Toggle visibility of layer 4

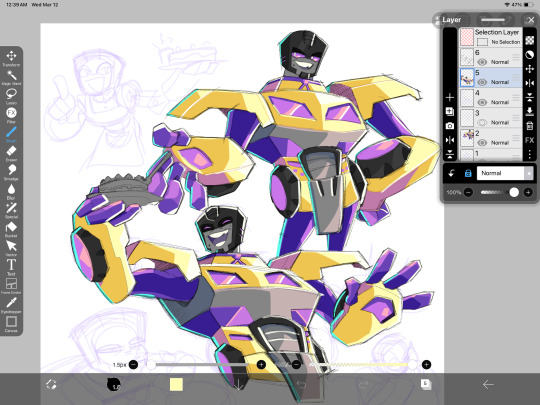[482, 102]
